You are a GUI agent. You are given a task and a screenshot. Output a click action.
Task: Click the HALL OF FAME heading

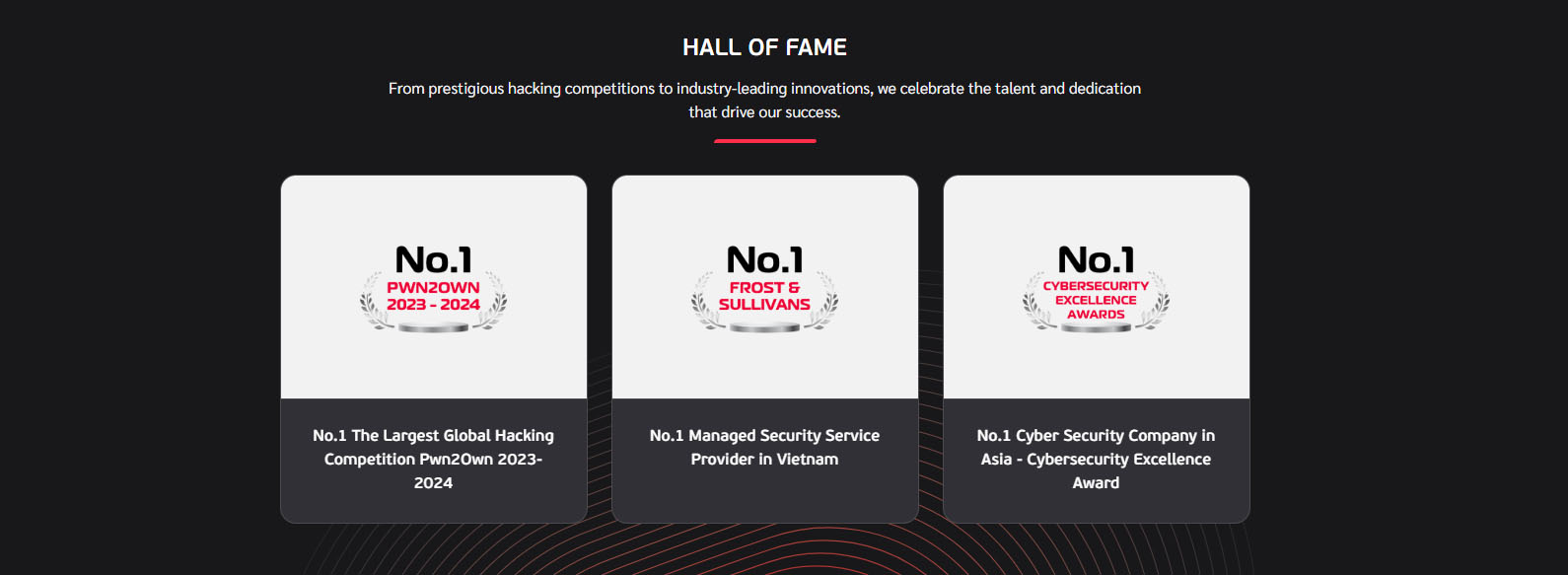(765, 47)
